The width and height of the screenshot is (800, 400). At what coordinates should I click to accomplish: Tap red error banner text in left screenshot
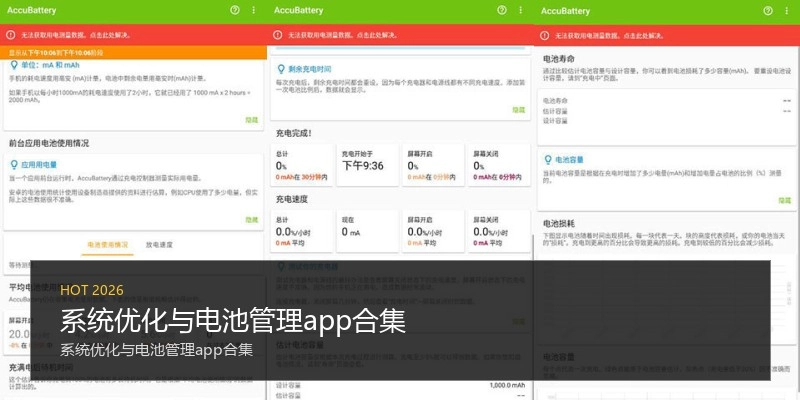point(76,35)
